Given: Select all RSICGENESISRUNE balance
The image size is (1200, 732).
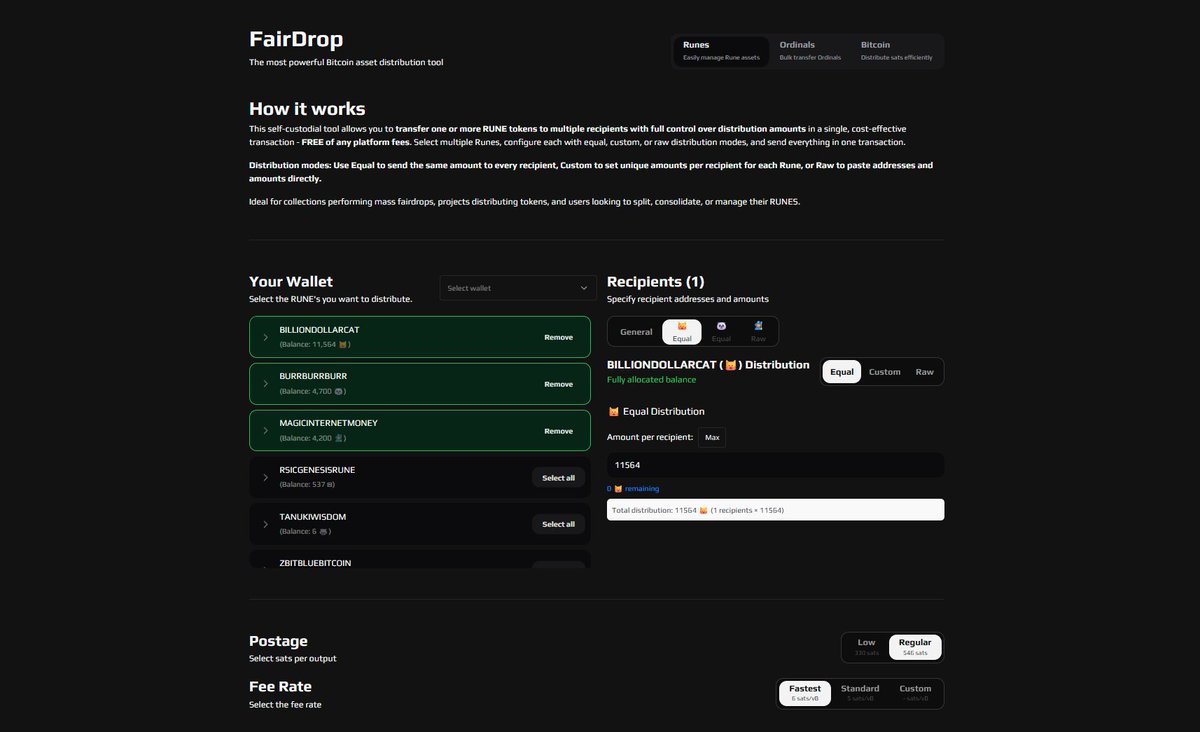Looking at the screenshot, I should pos(558,478).
